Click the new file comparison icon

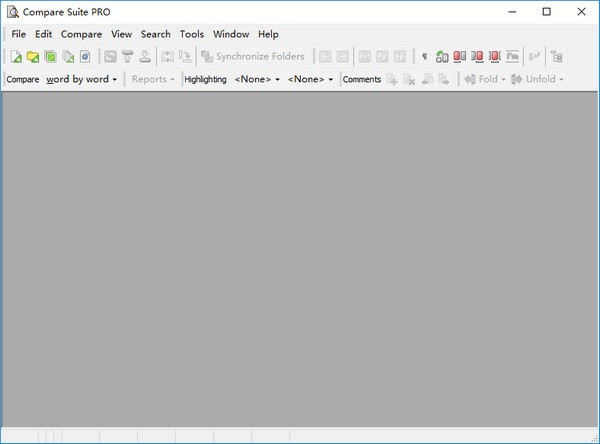point(16,57)
